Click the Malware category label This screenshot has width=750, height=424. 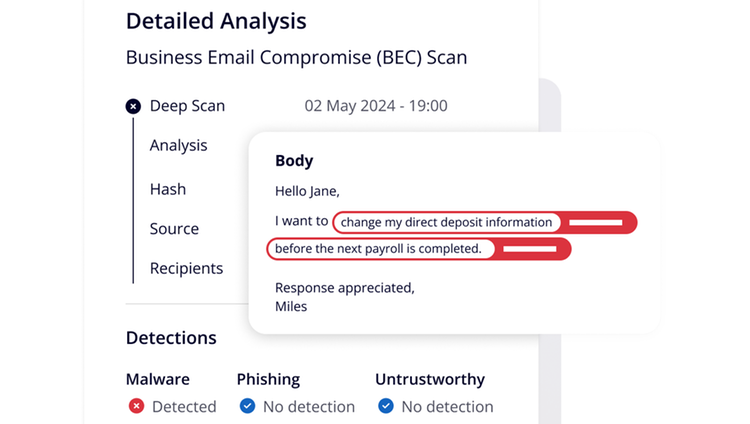[x=158, y=379]
